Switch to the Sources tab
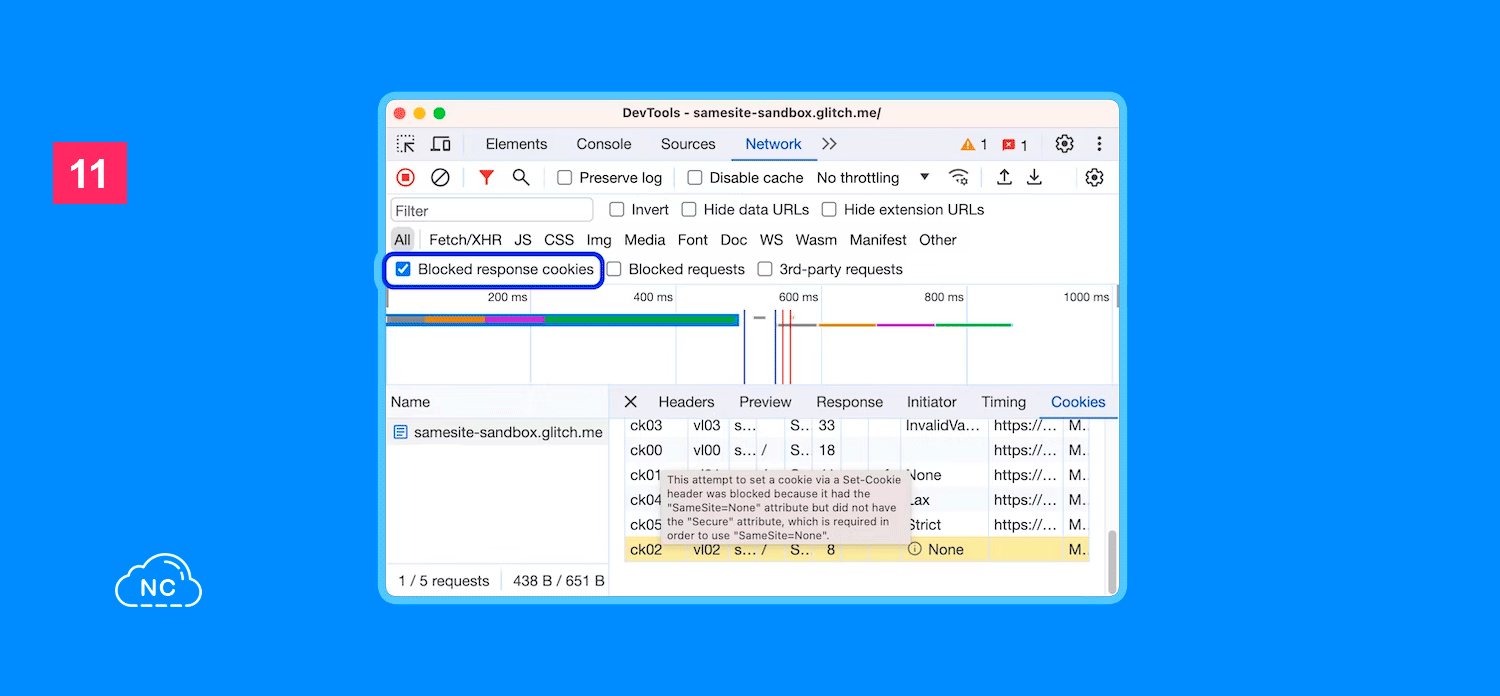 coord(688,144)
